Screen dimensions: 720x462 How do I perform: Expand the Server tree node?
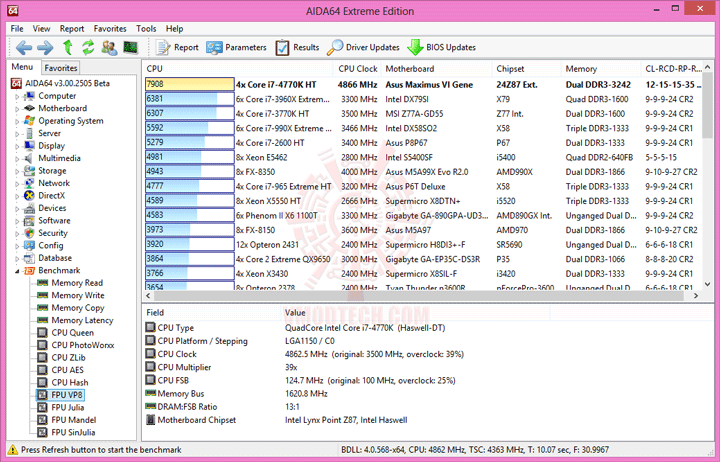[17, 134]
